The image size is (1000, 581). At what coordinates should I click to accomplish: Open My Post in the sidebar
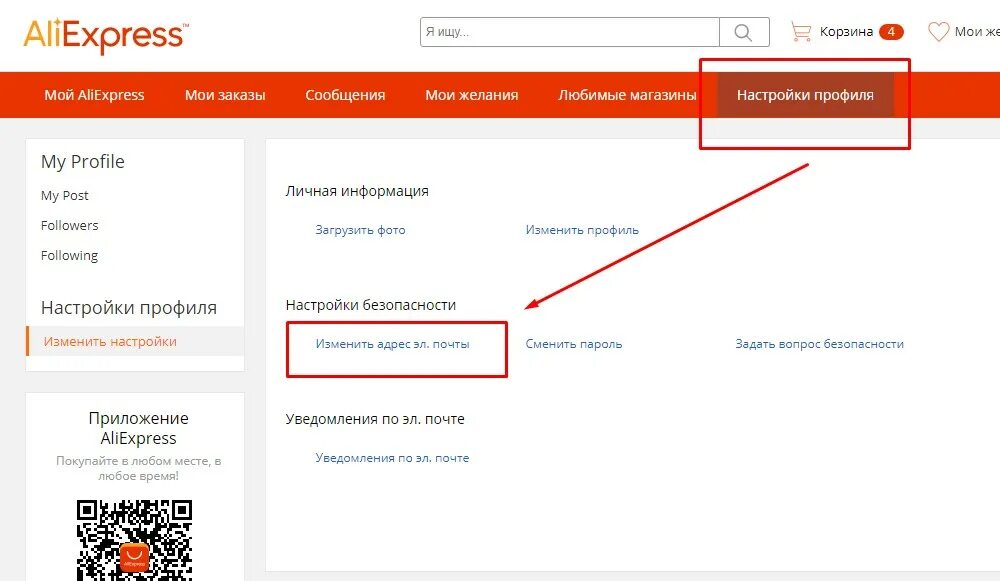(64, 196)
